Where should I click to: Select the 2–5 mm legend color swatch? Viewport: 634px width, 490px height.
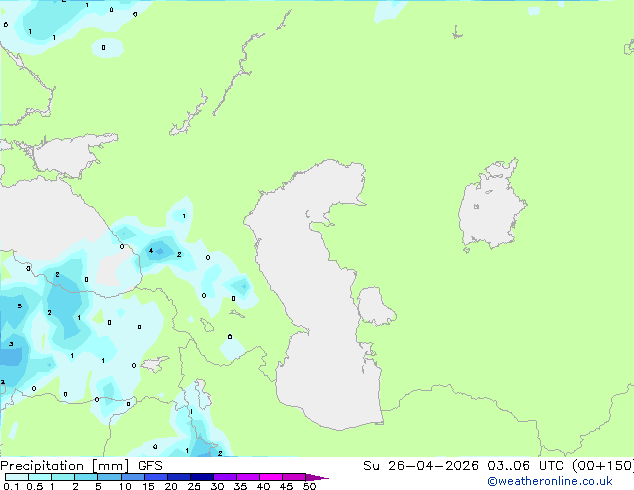[x=86, y=477]
